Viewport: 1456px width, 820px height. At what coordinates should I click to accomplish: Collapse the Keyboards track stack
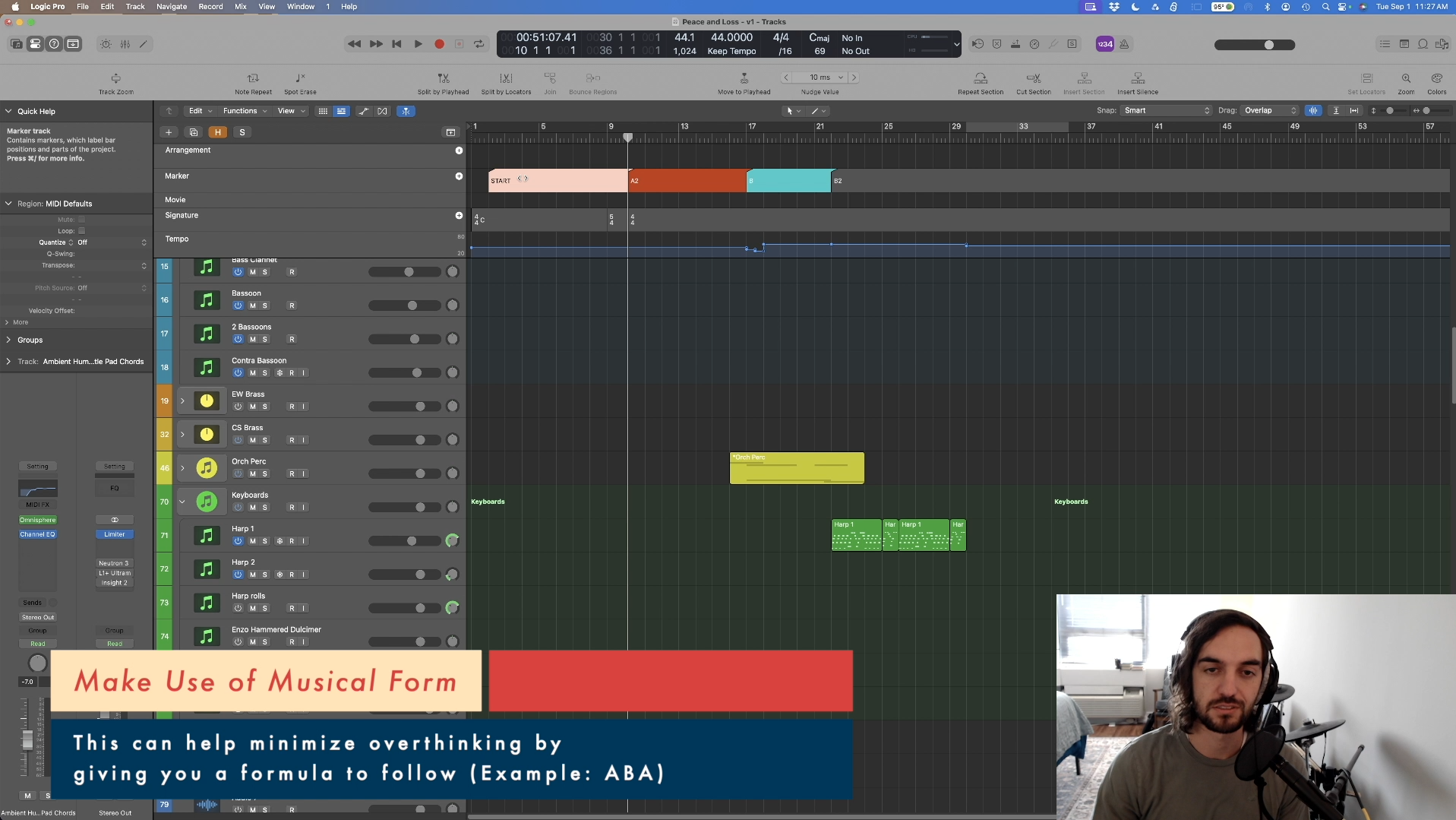point(182,502)
